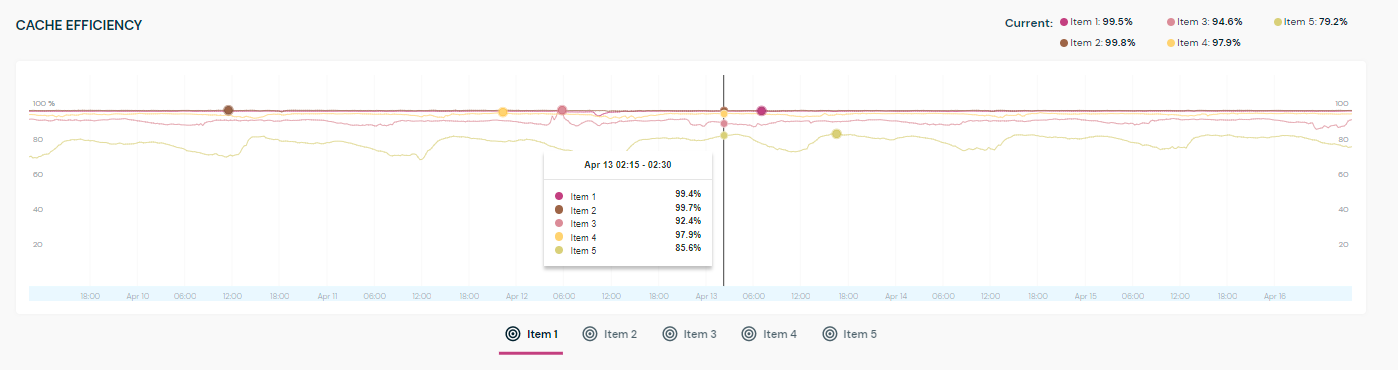Click the 'Item 3: 94.6%' legend entry
Viewport: 1398px width, 370px height.
[1204, 22]
